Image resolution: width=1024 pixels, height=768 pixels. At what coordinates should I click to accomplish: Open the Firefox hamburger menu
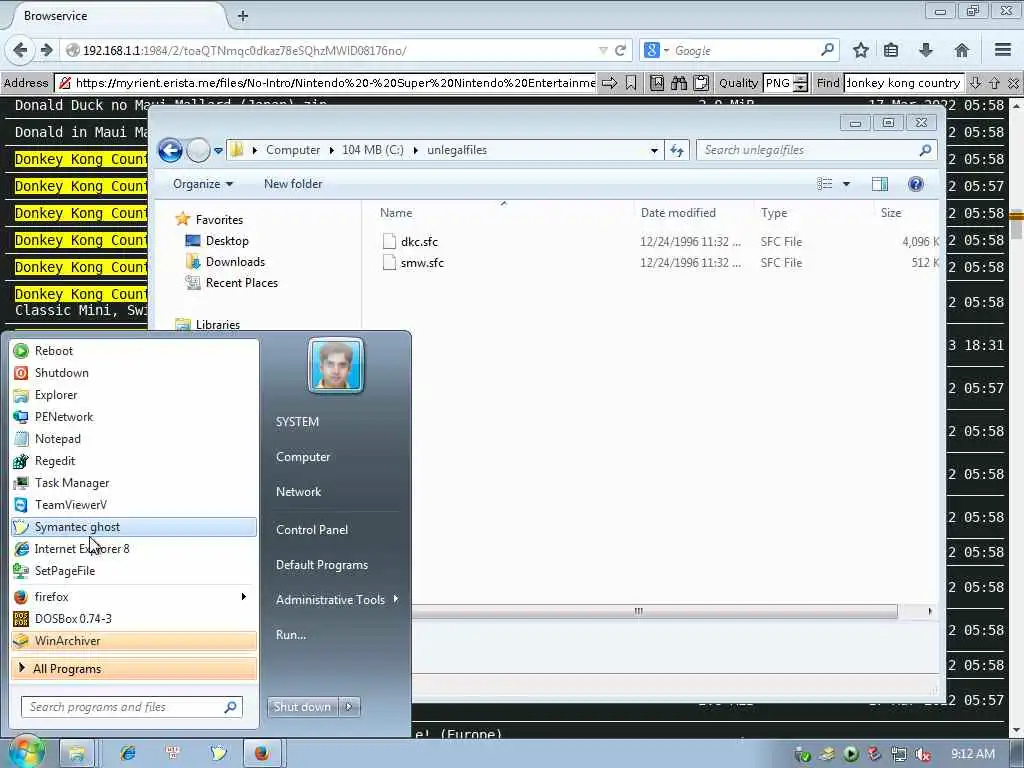pos(1003,50)
